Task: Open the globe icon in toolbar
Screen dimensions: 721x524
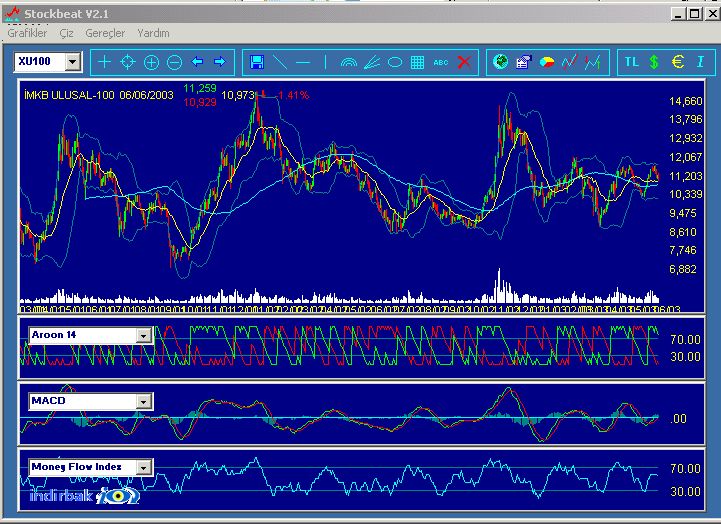Action: point(500,61)
